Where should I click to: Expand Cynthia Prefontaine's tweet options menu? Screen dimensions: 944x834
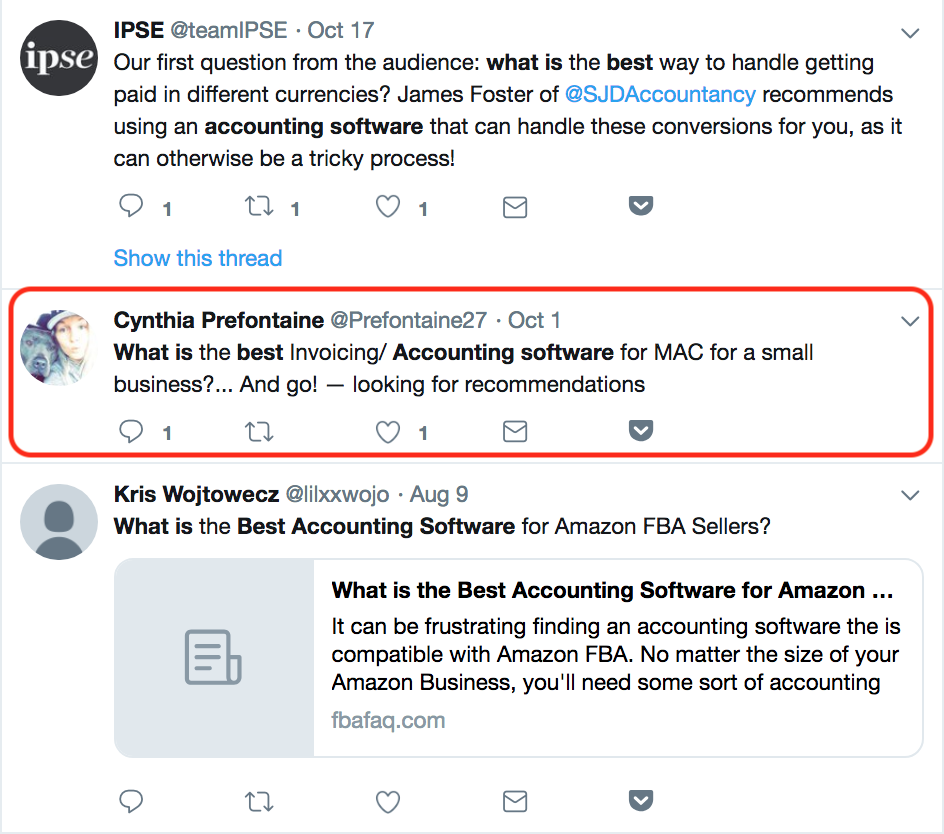coord(910,321)
